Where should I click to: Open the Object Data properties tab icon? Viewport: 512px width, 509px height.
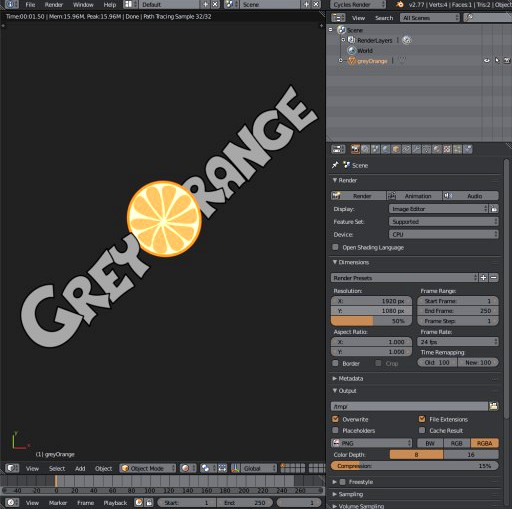click(426, 149)
